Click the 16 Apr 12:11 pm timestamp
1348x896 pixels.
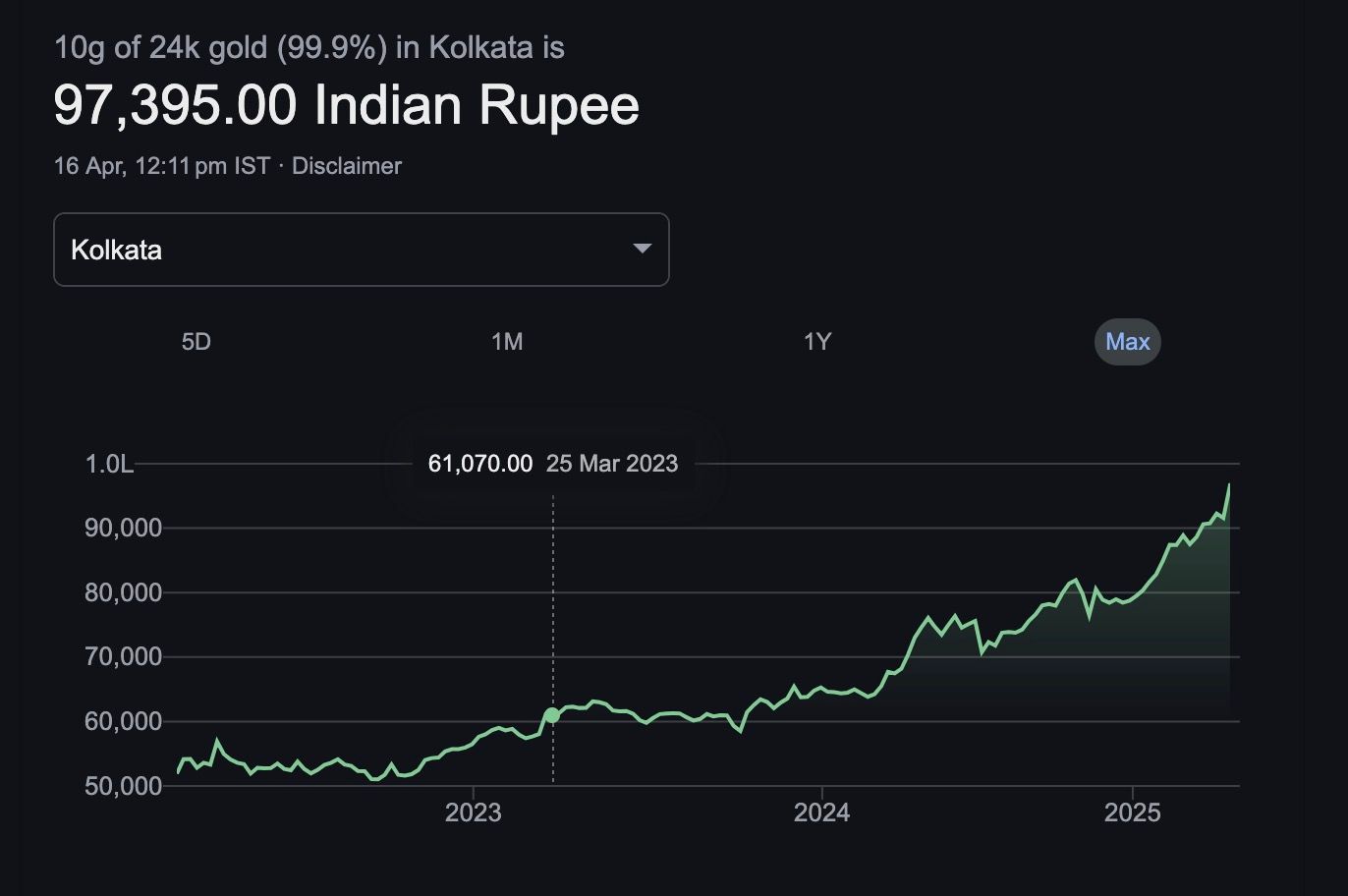pos(161,166)
